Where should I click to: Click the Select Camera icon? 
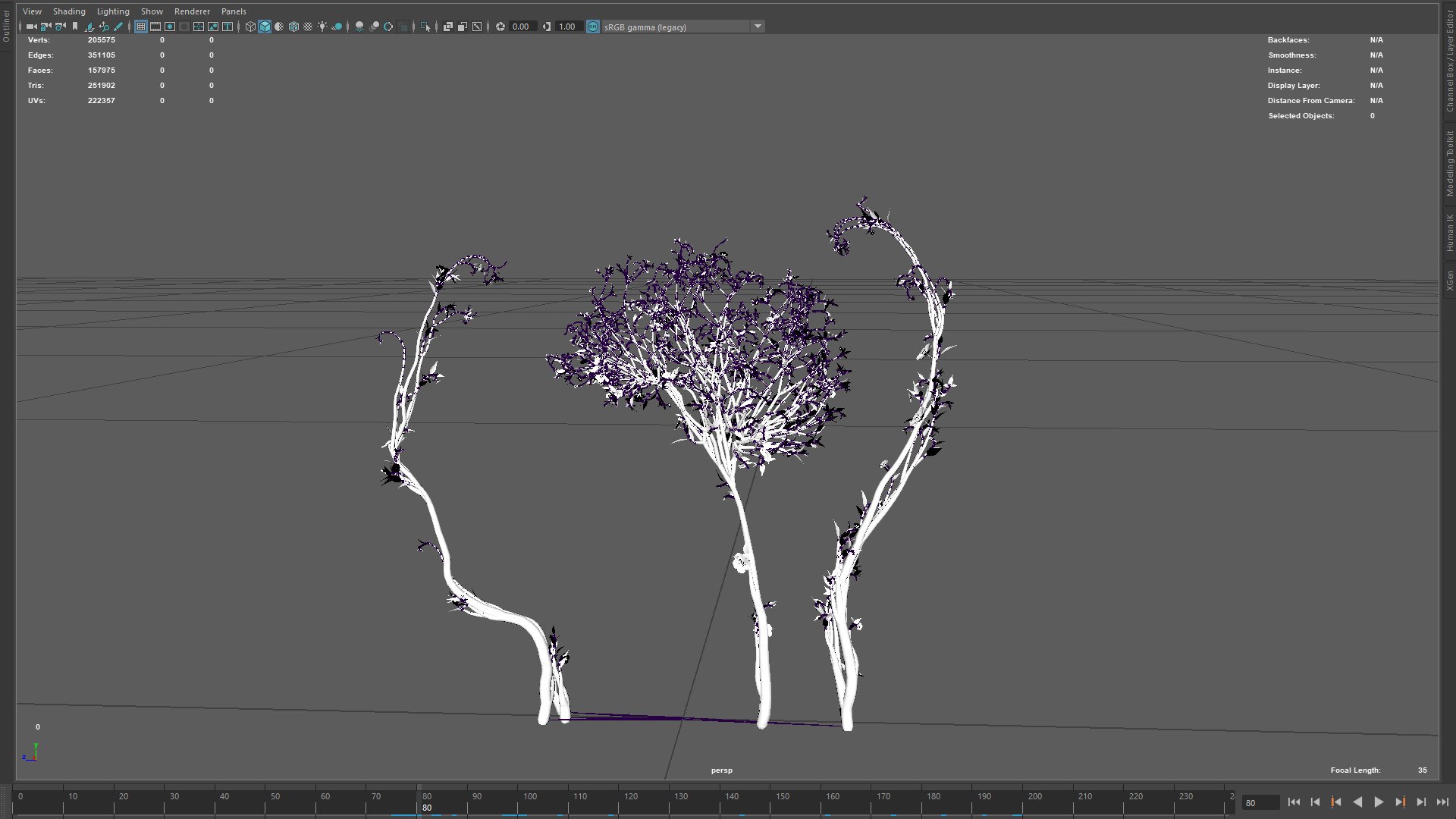31,27
